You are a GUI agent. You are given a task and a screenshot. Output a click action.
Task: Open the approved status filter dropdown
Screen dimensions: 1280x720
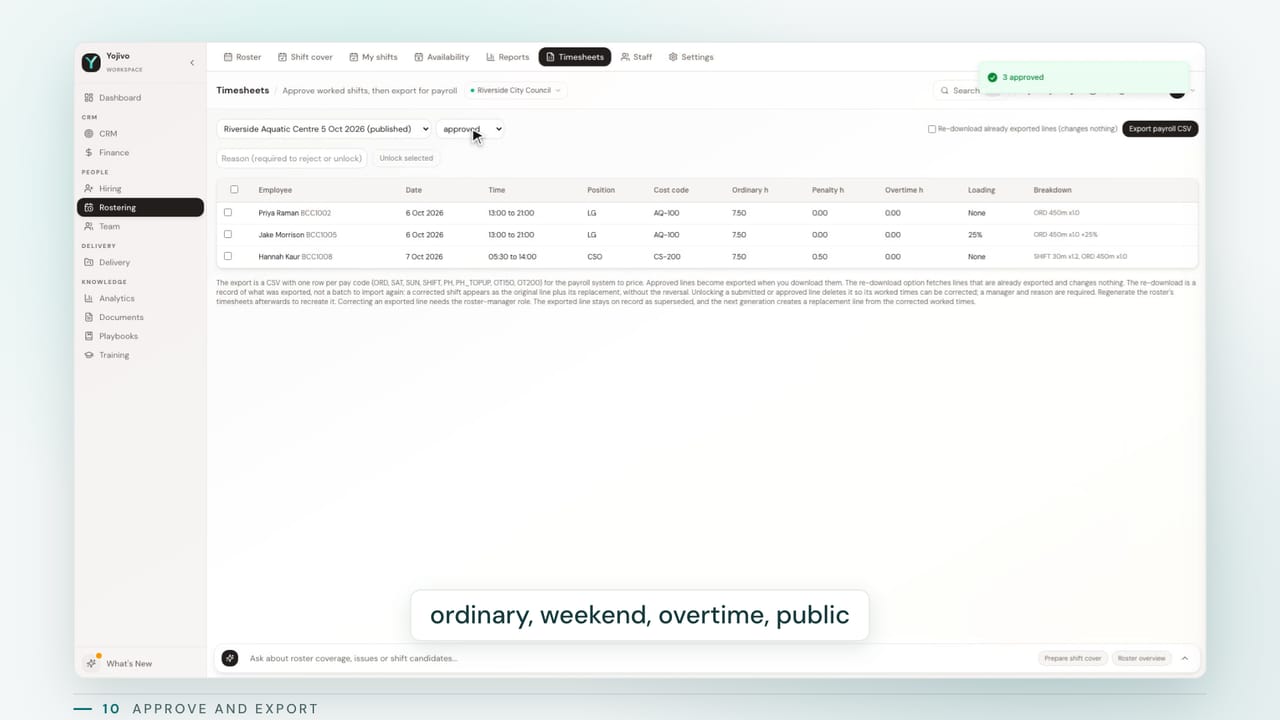pos(470,129)
